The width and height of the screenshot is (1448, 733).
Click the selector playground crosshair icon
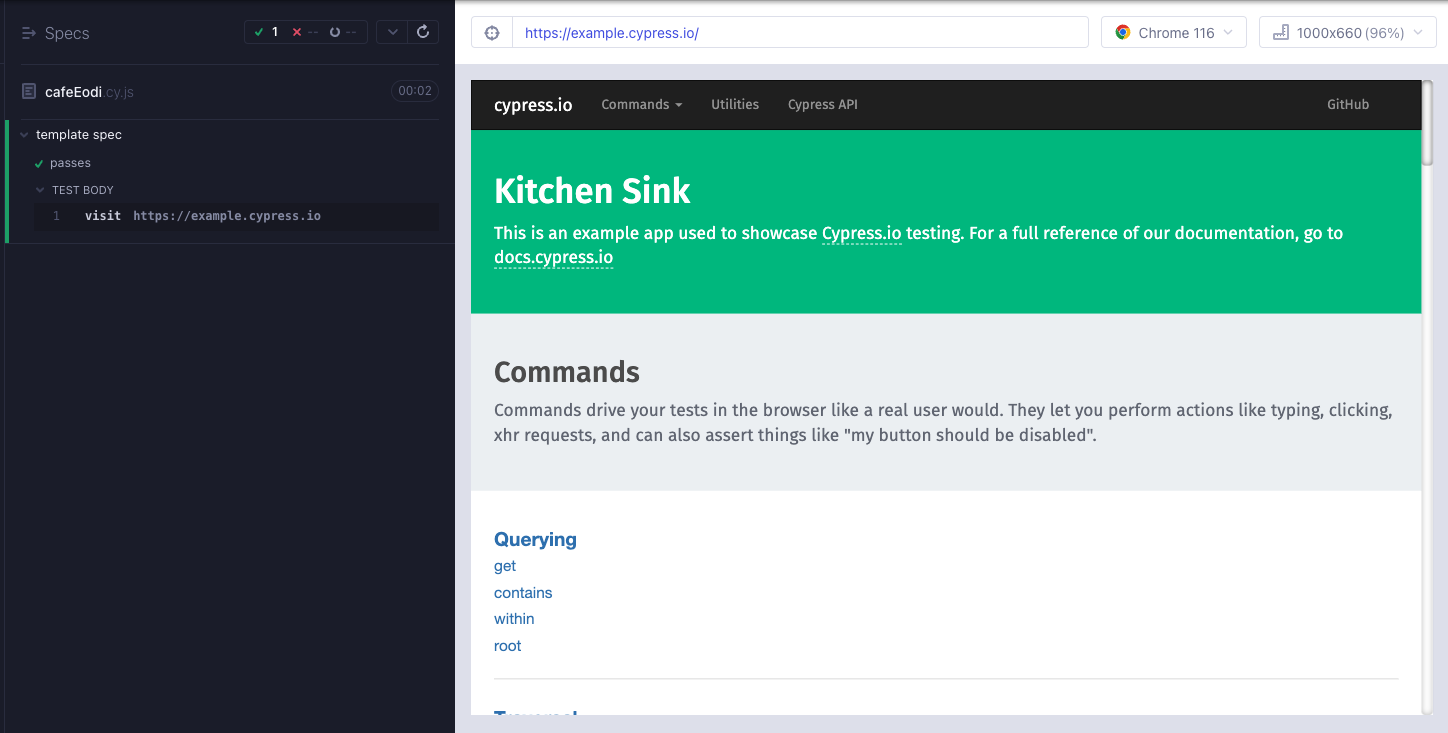pos(491,33)
